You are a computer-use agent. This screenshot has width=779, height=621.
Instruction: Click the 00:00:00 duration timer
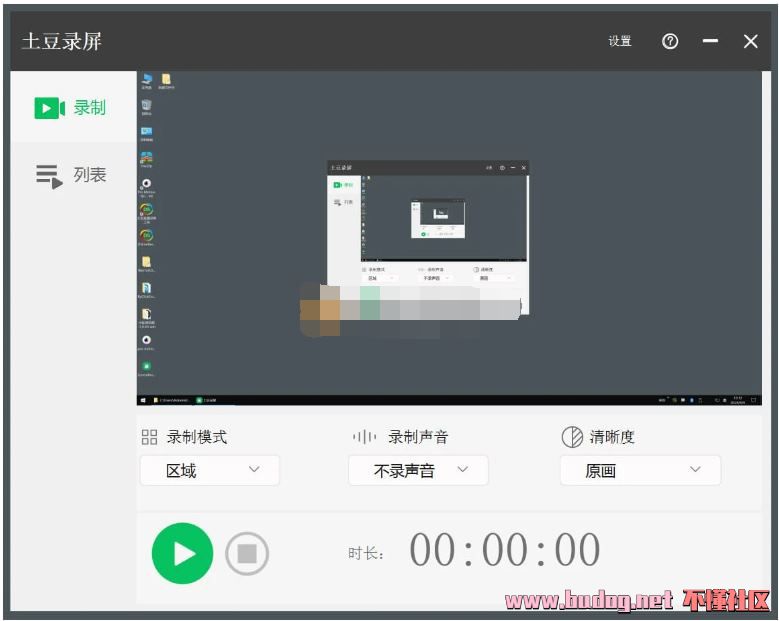504,549
